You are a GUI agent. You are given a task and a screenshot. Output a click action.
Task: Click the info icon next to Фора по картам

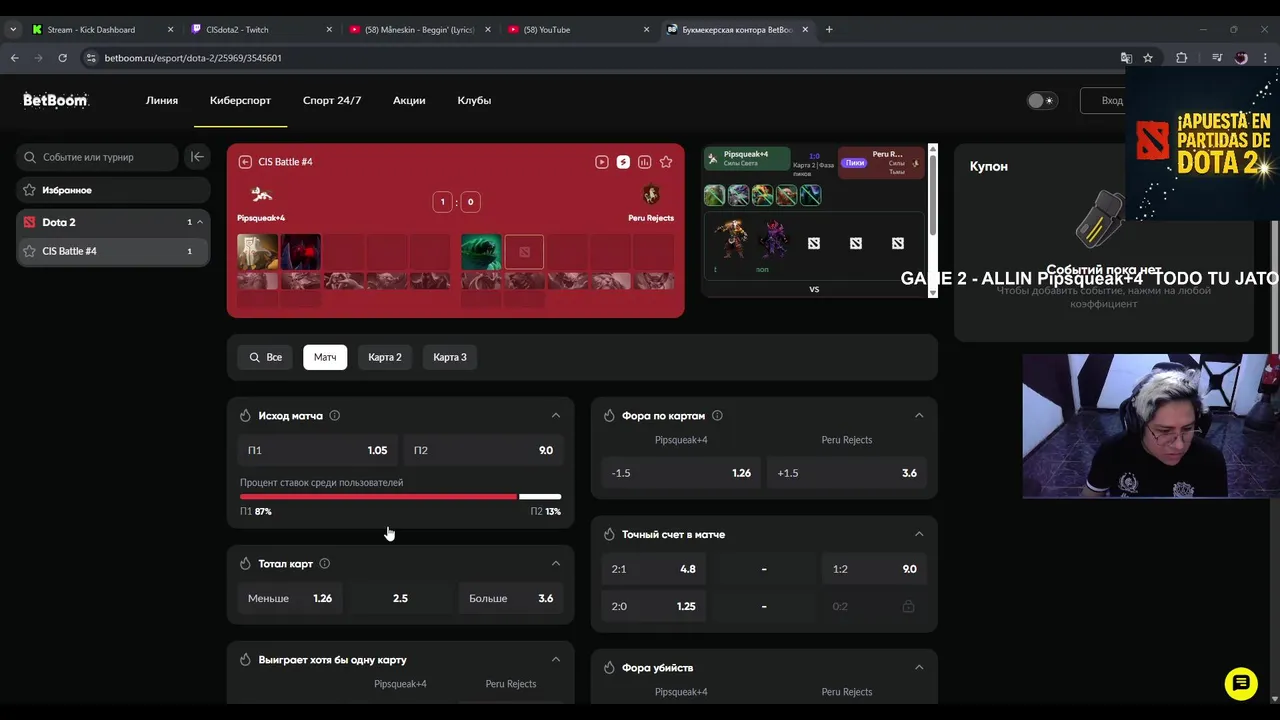717,416
